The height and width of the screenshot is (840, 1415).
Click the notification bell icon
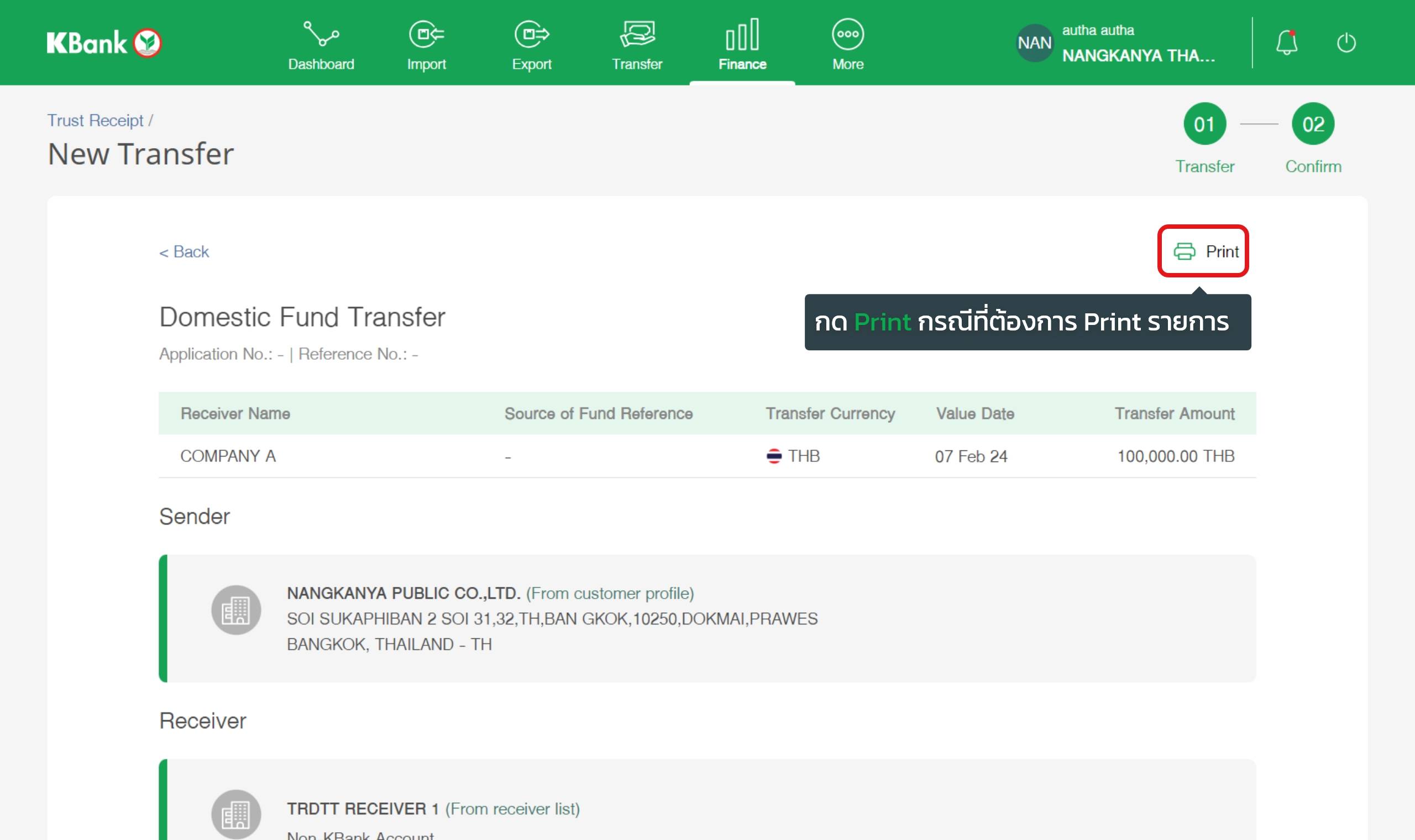pos(1286,43)
